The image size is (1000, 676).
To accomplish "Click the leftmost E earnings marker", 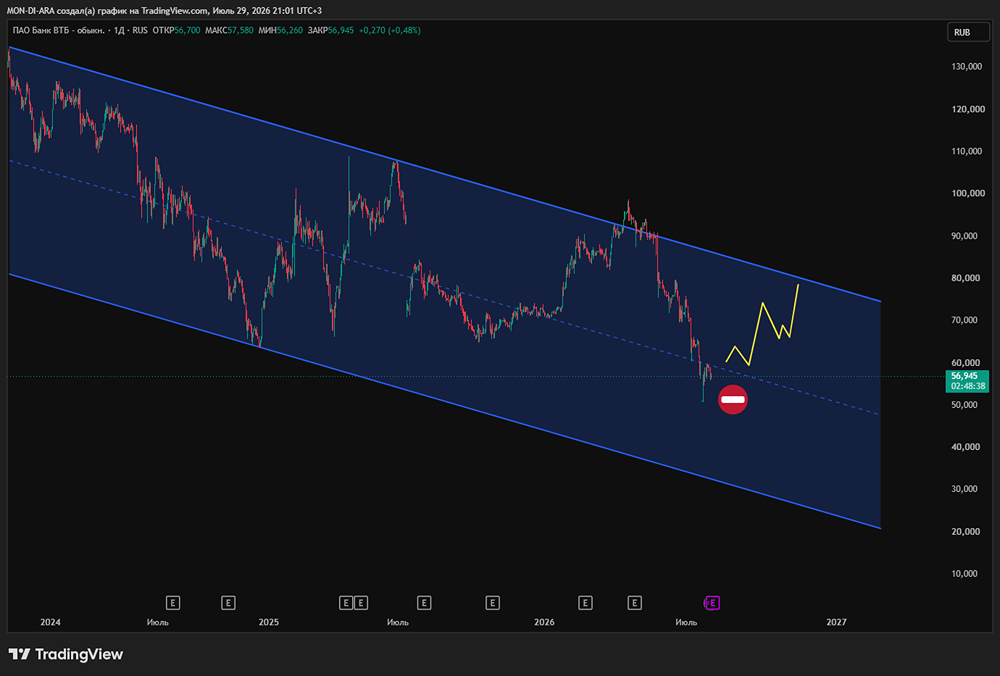I will coord(172,603).
